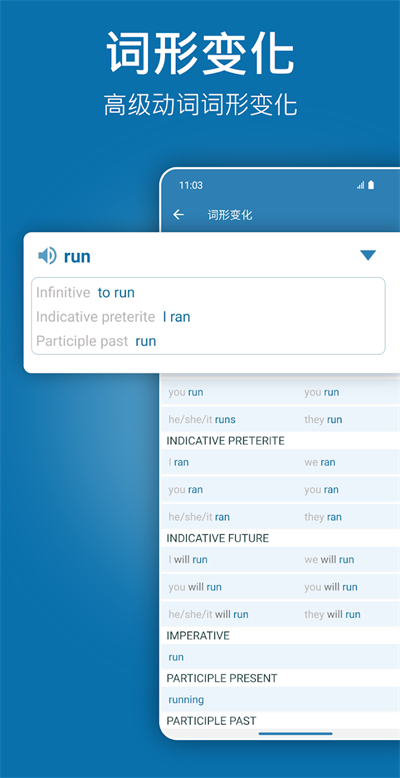The width and height of the screenshot is (400, 778).
Task: Select the infinitive 'to run'
Action: 116,293
